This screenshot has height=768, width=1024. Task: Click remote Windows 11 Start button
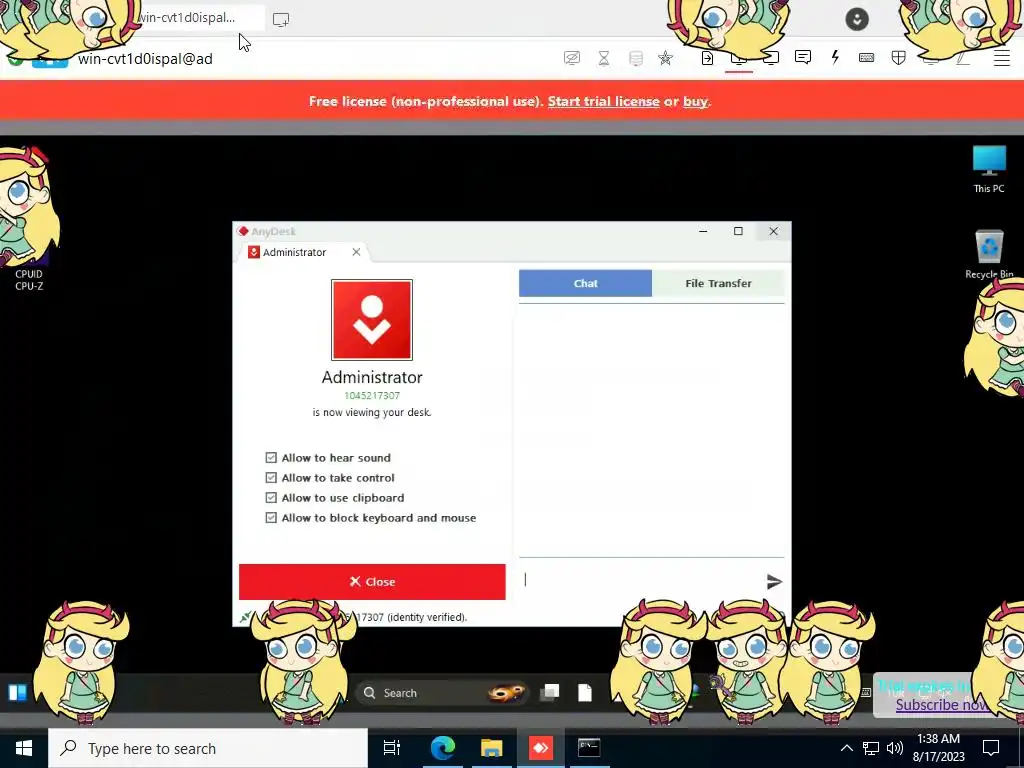click(x=18, y=693)
